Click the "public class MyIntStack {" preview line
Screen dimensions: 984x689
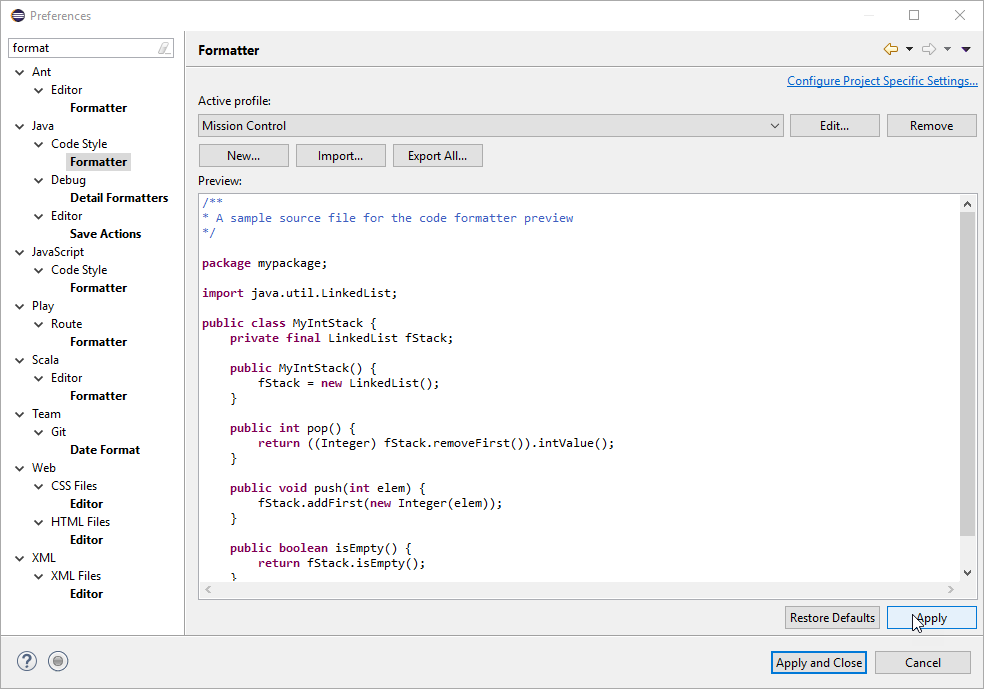pos(289,323)
